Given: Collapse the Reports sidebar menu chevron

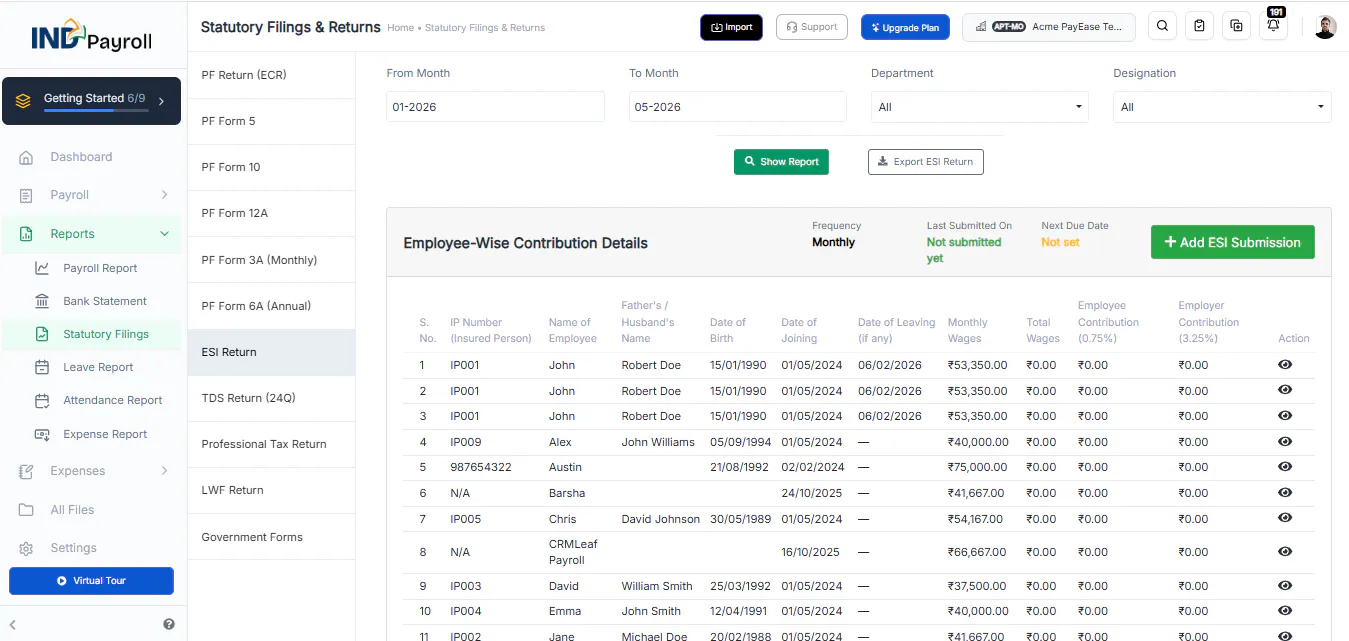Looking at the screenshot, I should coord(164,234).
